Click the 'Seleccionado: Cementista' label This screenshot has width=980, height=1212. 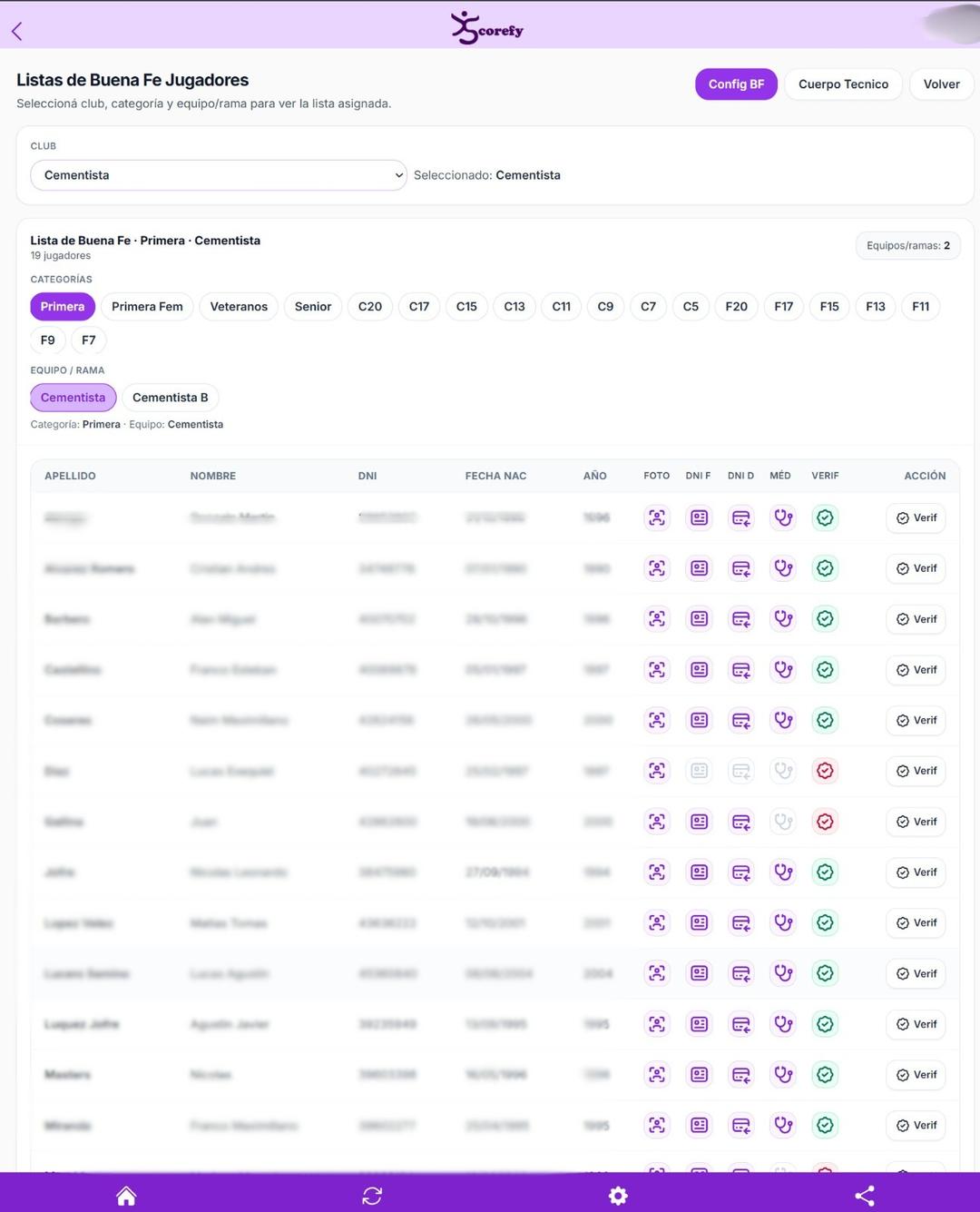487,175
